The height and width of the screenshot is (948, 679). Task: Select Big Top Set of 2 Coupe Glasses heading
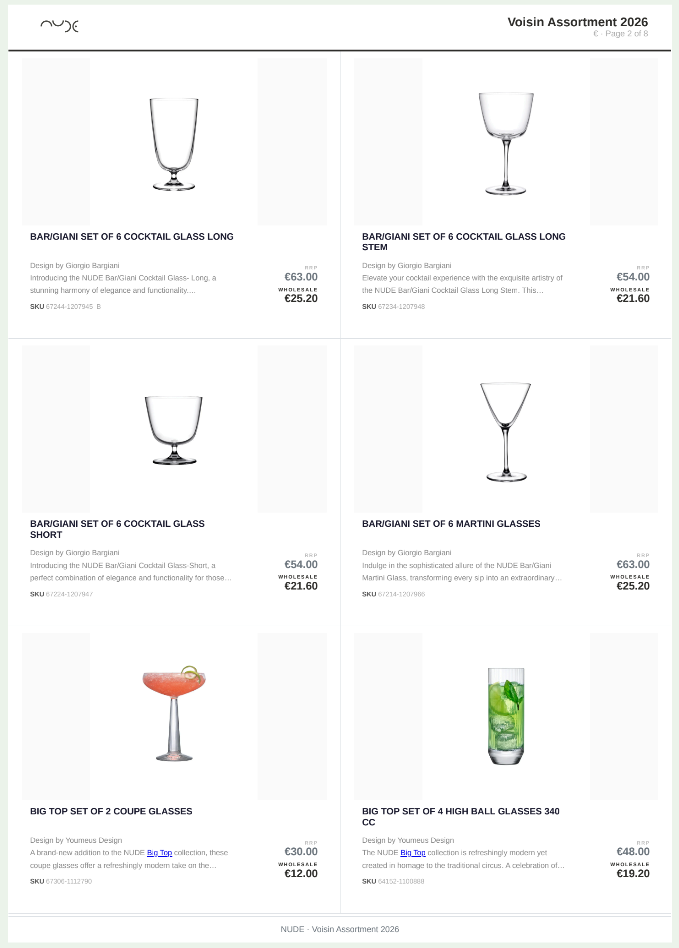tap(111, 811)
